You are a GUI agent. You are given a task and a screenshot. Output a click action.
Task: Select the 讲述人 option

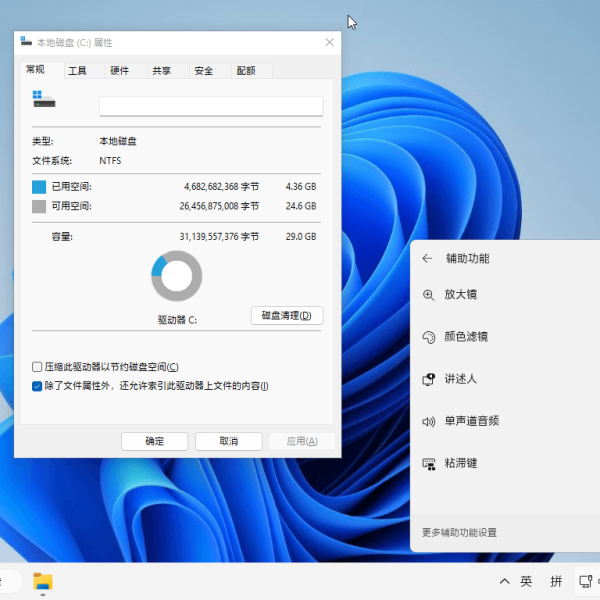pyautogui.click(x=460, y=379)
